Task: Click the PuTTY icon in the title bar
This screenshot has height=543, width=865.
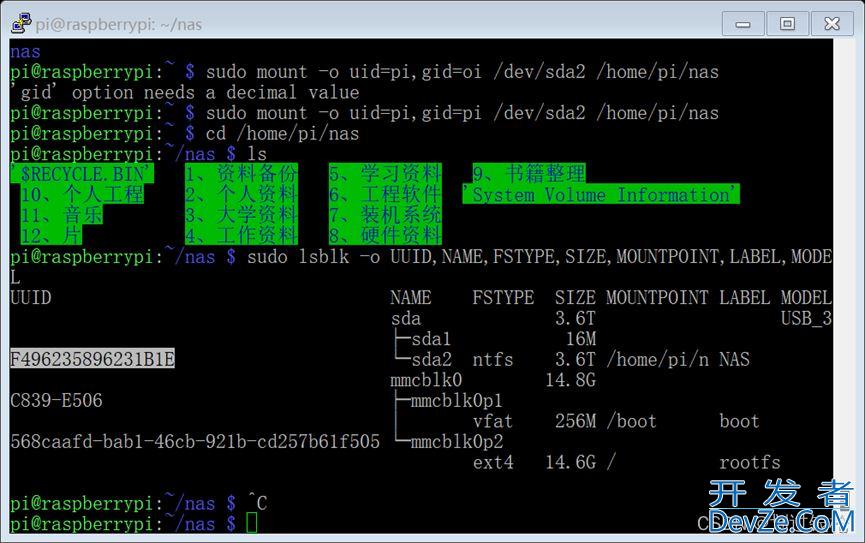Action: click(x=22, y=23)
